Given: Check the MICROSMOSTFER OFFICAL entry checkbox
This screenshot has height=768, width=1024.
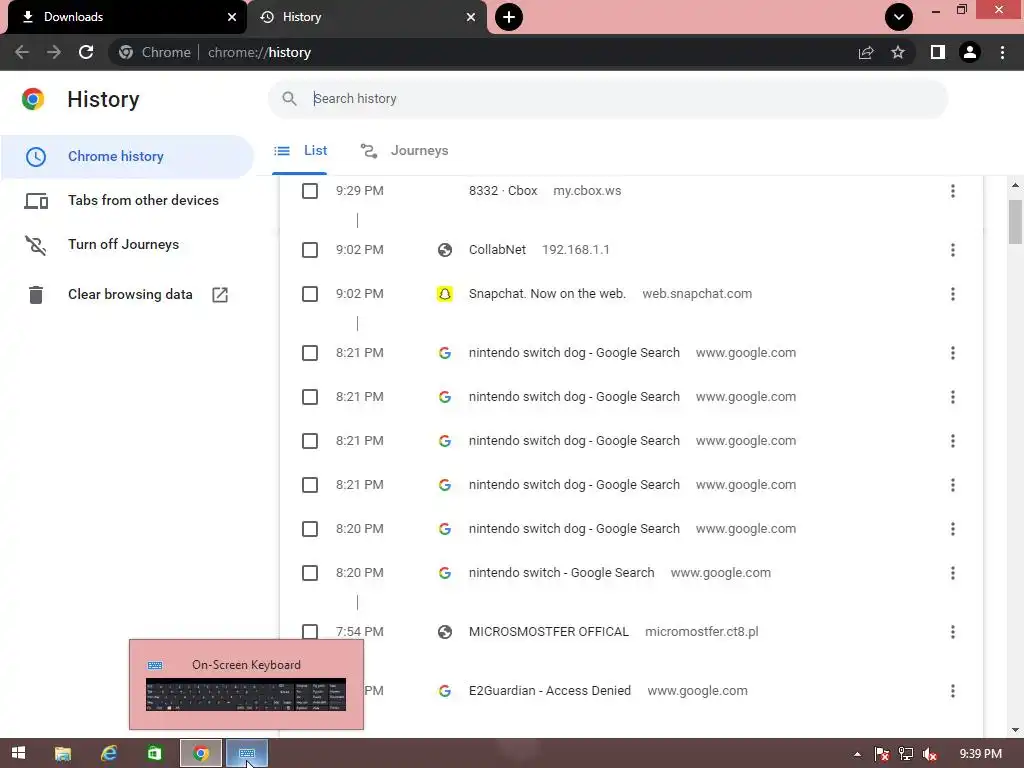Looking at the screenshot, I should pyautogui.click(x=310, y=632).
